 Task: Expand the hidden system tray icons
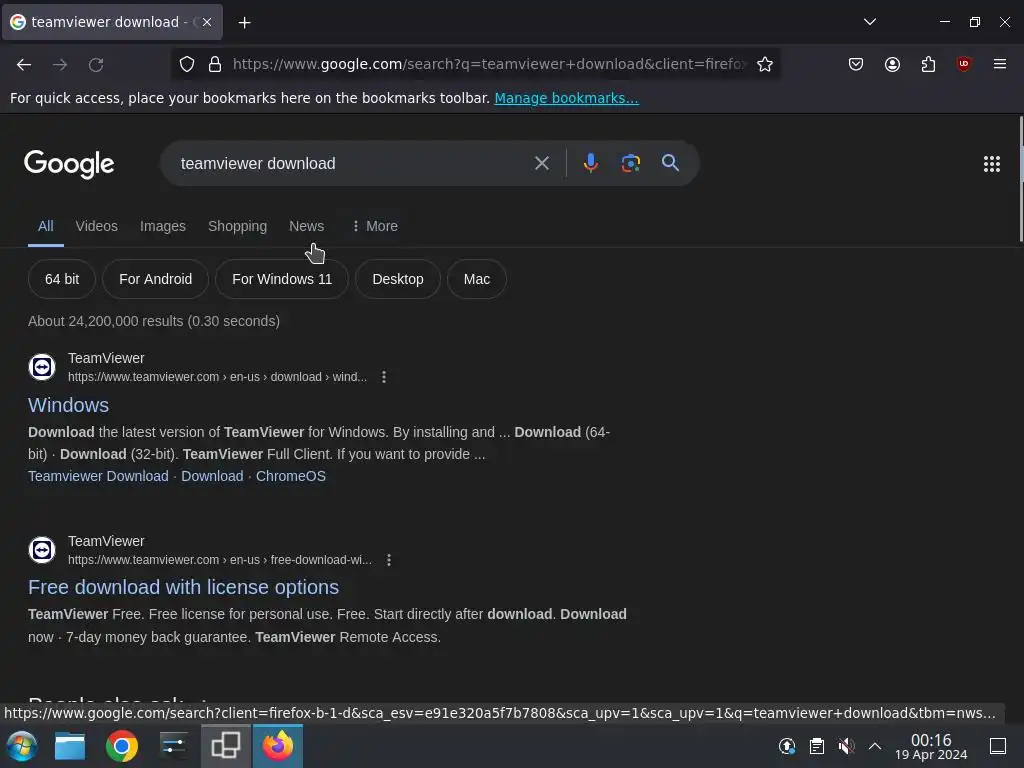click(x=874, y=746)
